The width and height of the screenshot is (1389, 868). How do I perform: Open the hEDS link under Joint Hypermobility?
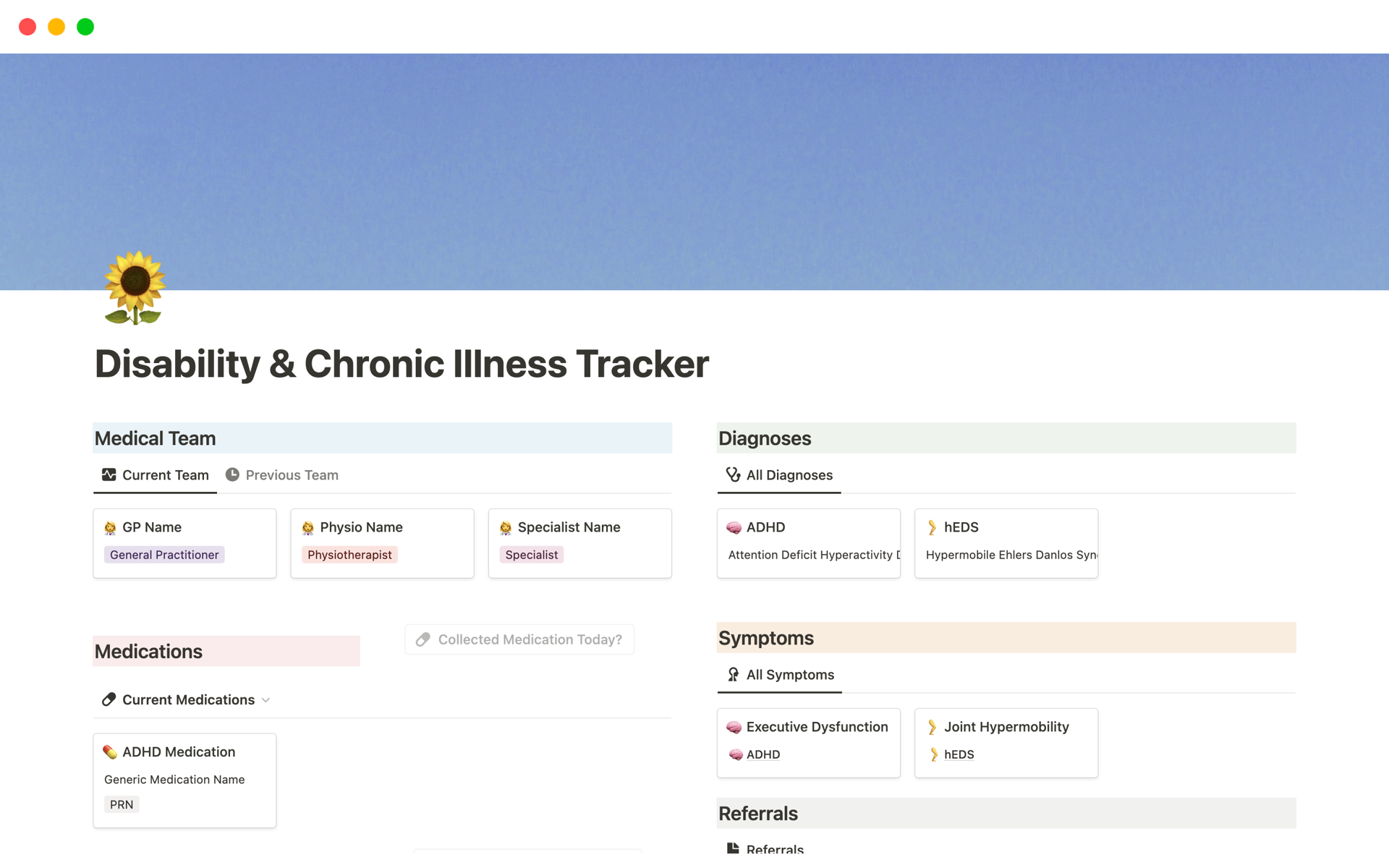click(x=959, y=754)
